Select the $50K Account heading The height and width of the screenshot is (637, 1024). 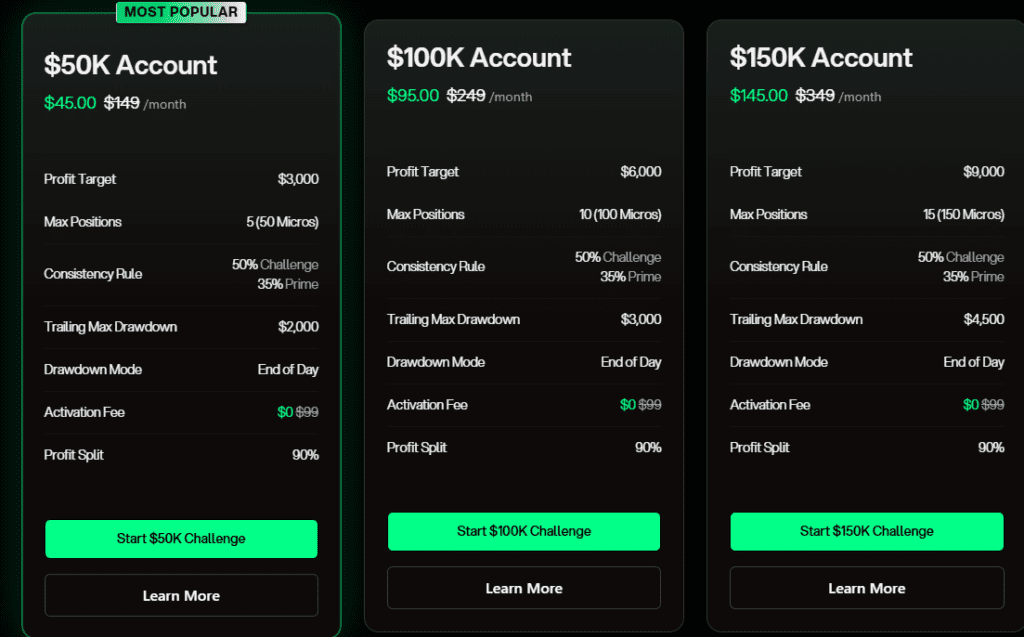pyautogui.click(x=131, y=65)
